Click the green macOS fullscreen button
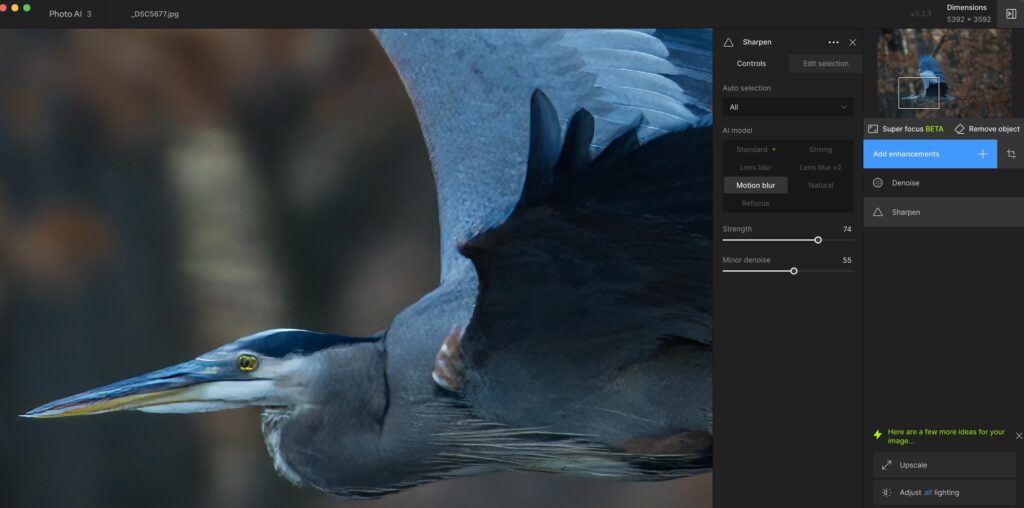The height and width of the screenshot is (508, 1024). coord(27,8)
